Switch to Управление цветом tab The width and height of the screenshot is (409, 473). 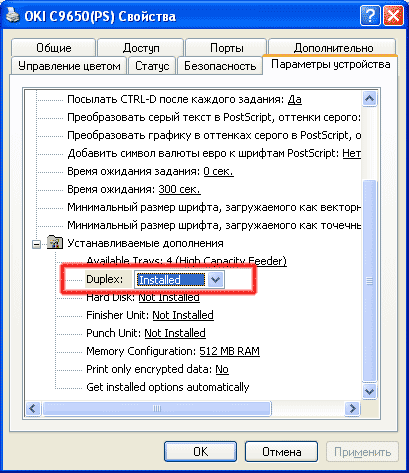pos(69,66)
